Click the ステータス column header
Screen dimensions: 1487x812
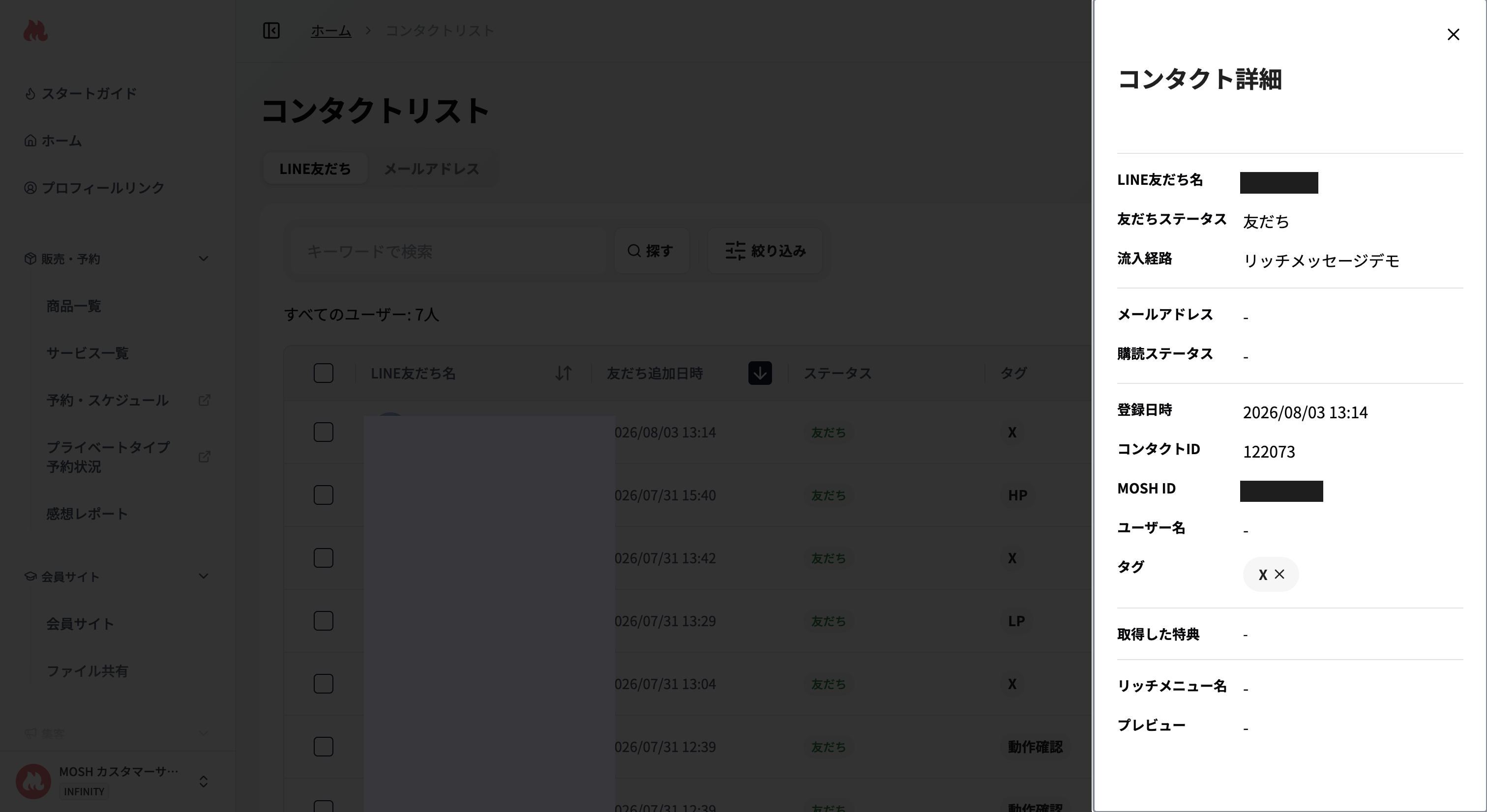click(837, 374)
